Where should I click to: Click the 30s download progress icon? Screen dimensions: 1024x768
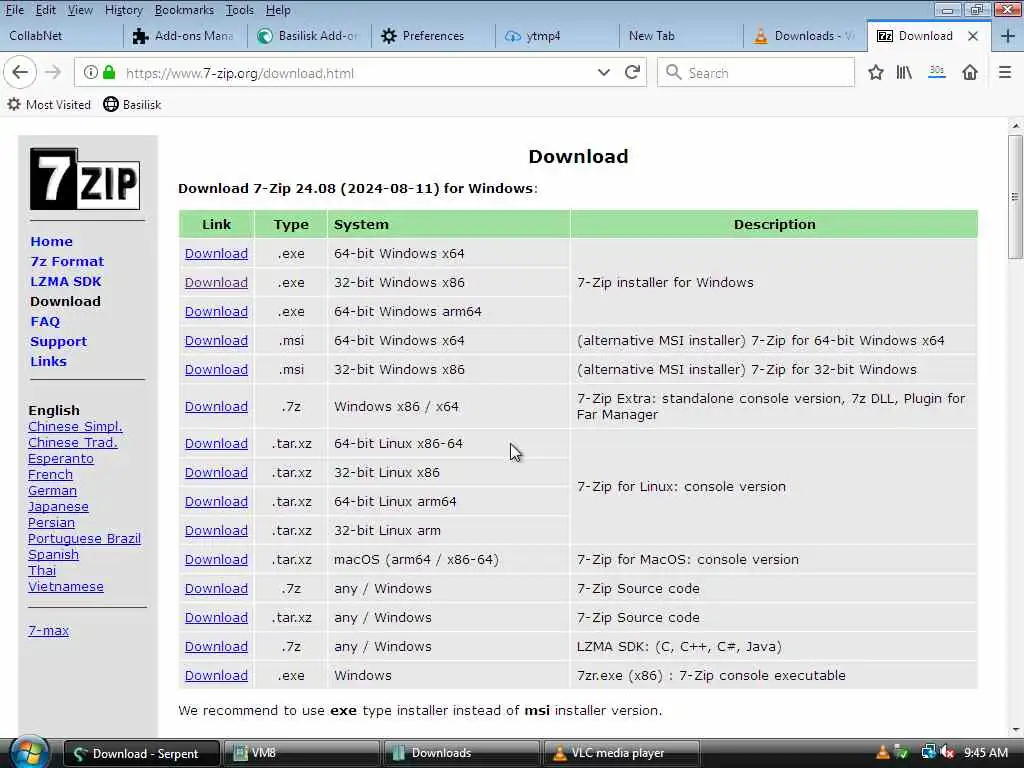(937, 72)
